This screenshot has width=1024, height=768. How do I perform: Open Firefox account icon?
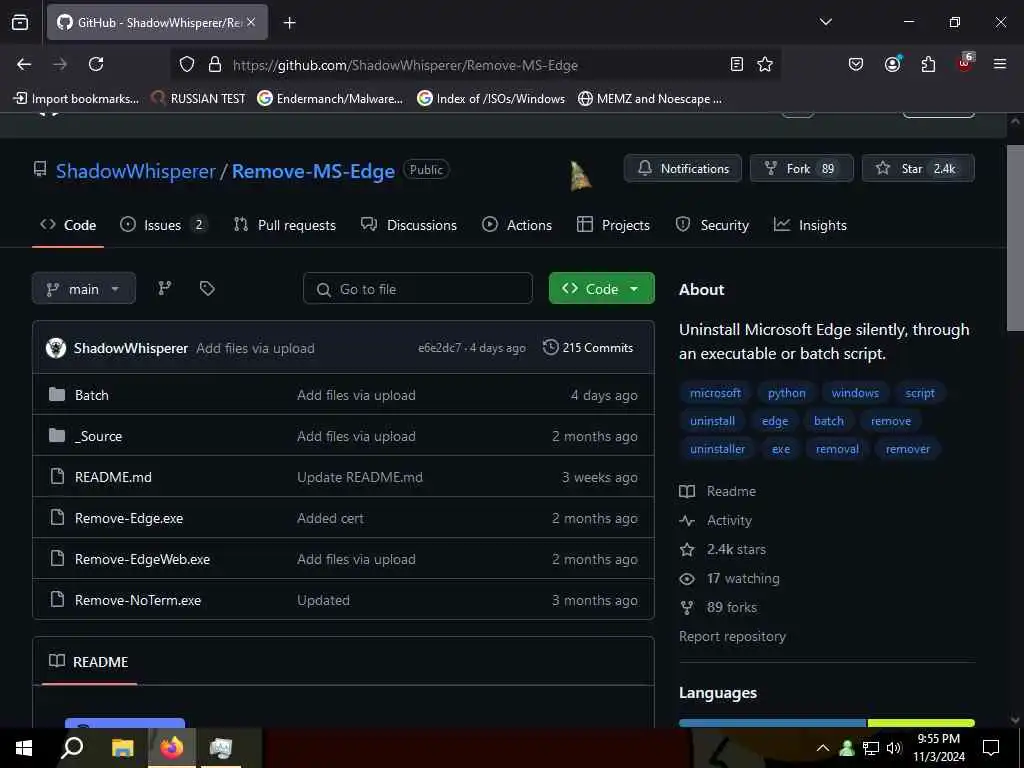(892, 64)
